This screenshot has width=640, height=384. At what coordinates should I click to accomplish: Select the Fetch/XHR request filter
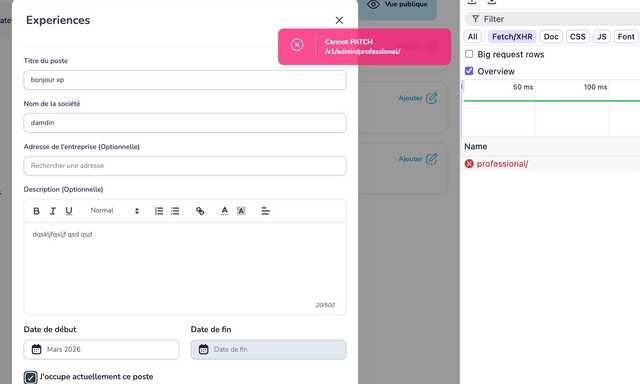pos(512,37)
